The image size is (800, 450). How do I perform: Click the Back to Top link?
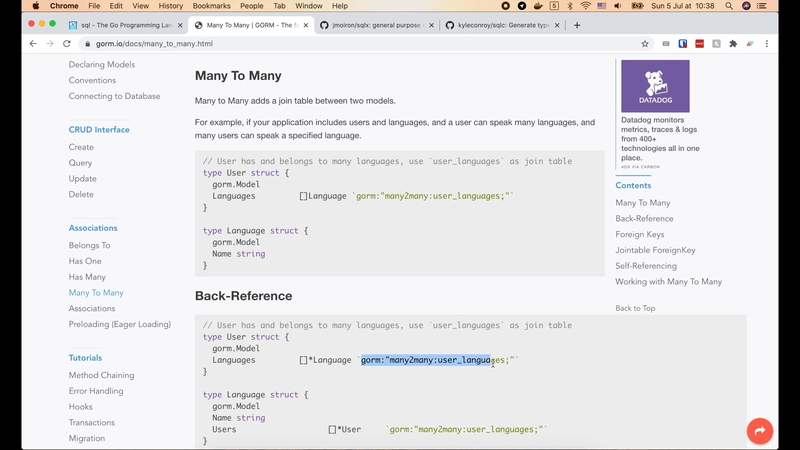click(635, 308)
